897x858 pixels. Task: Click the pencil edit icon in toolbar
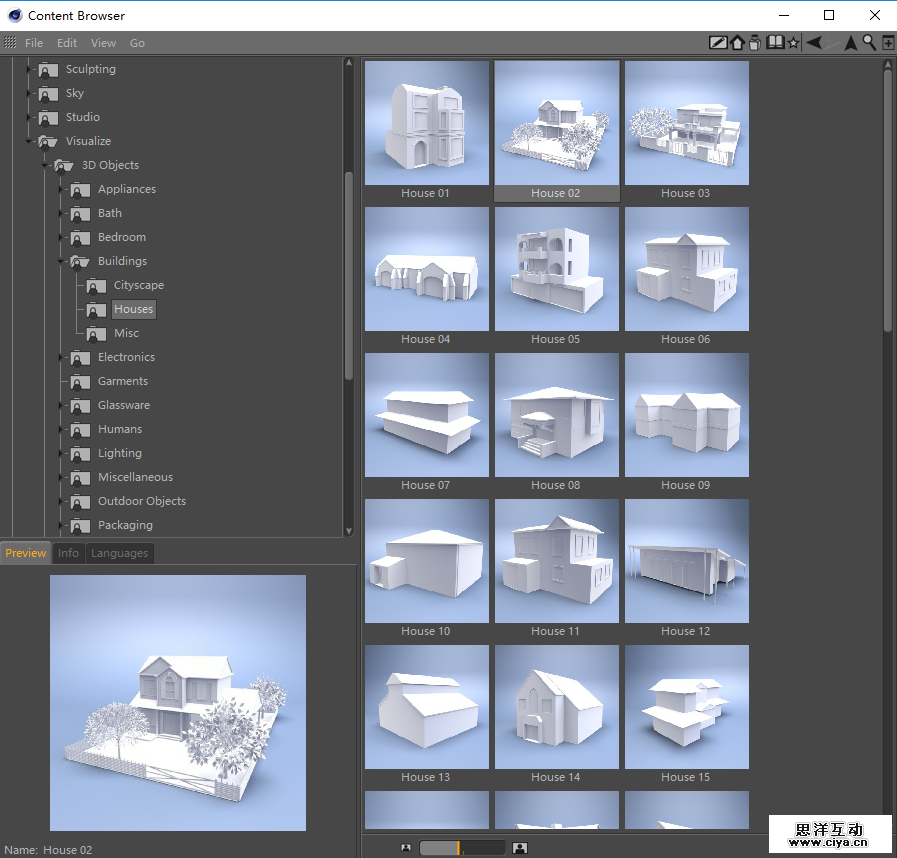click(719, 43)
